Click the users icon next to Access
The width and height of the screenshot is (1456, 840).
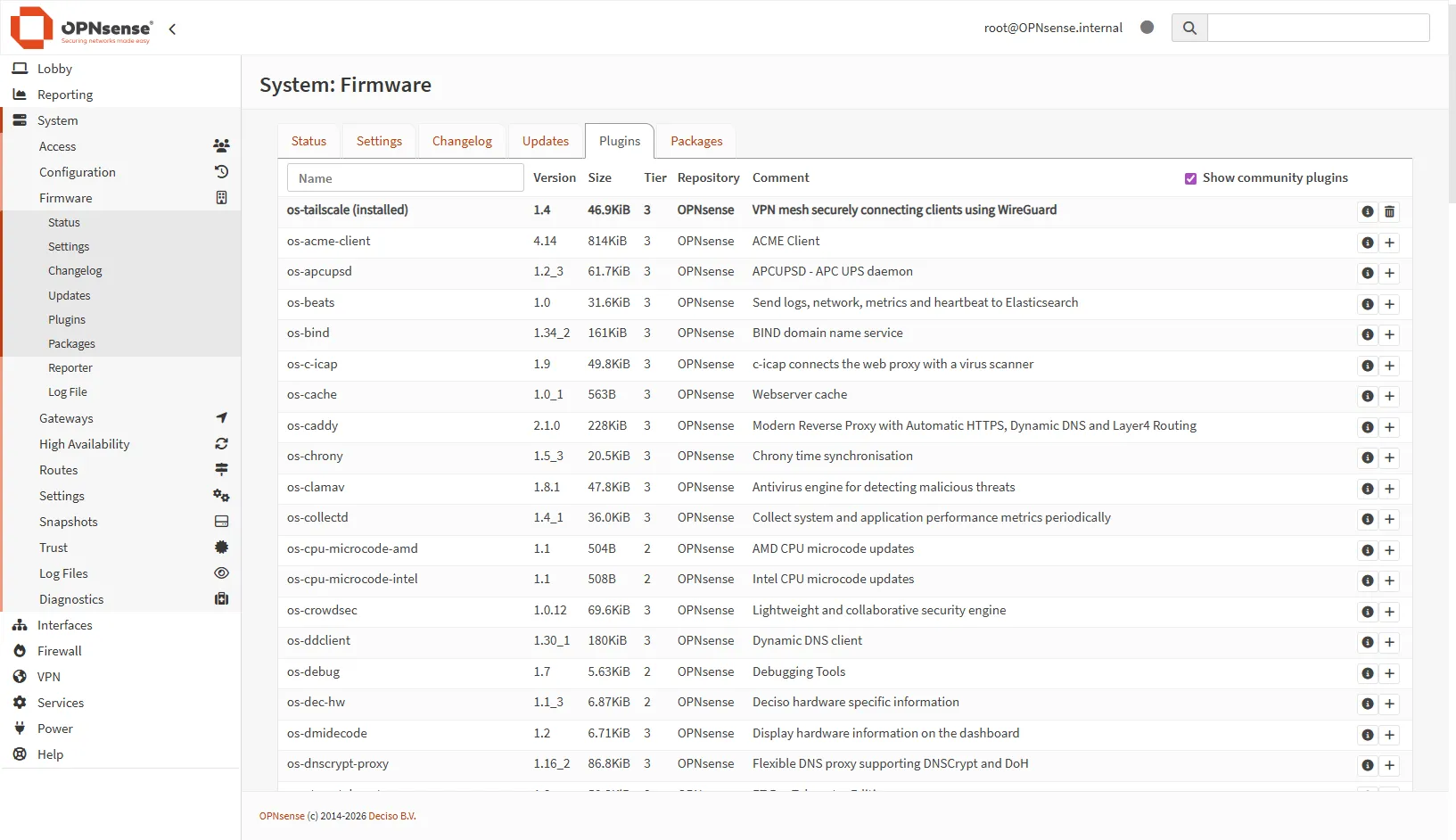pos(221,145)
